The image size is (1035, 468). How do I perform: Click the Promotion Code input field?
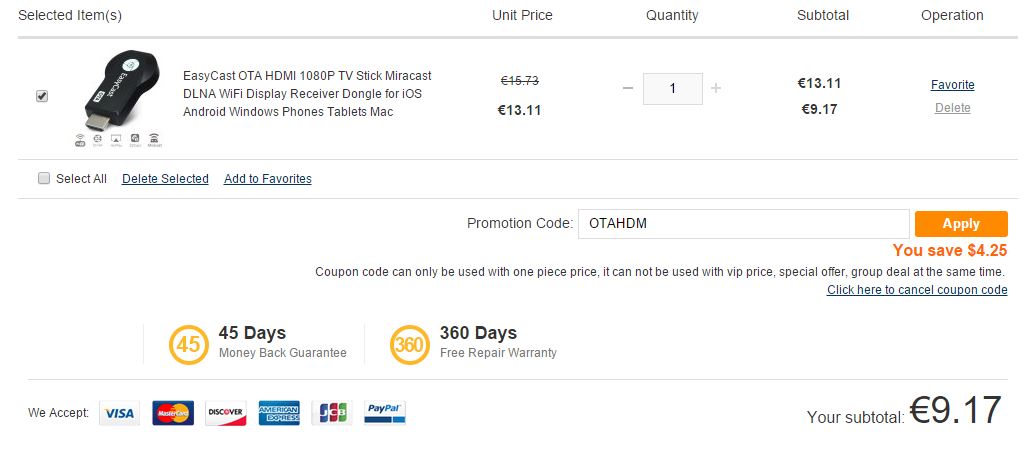click(x=744, y=224)
